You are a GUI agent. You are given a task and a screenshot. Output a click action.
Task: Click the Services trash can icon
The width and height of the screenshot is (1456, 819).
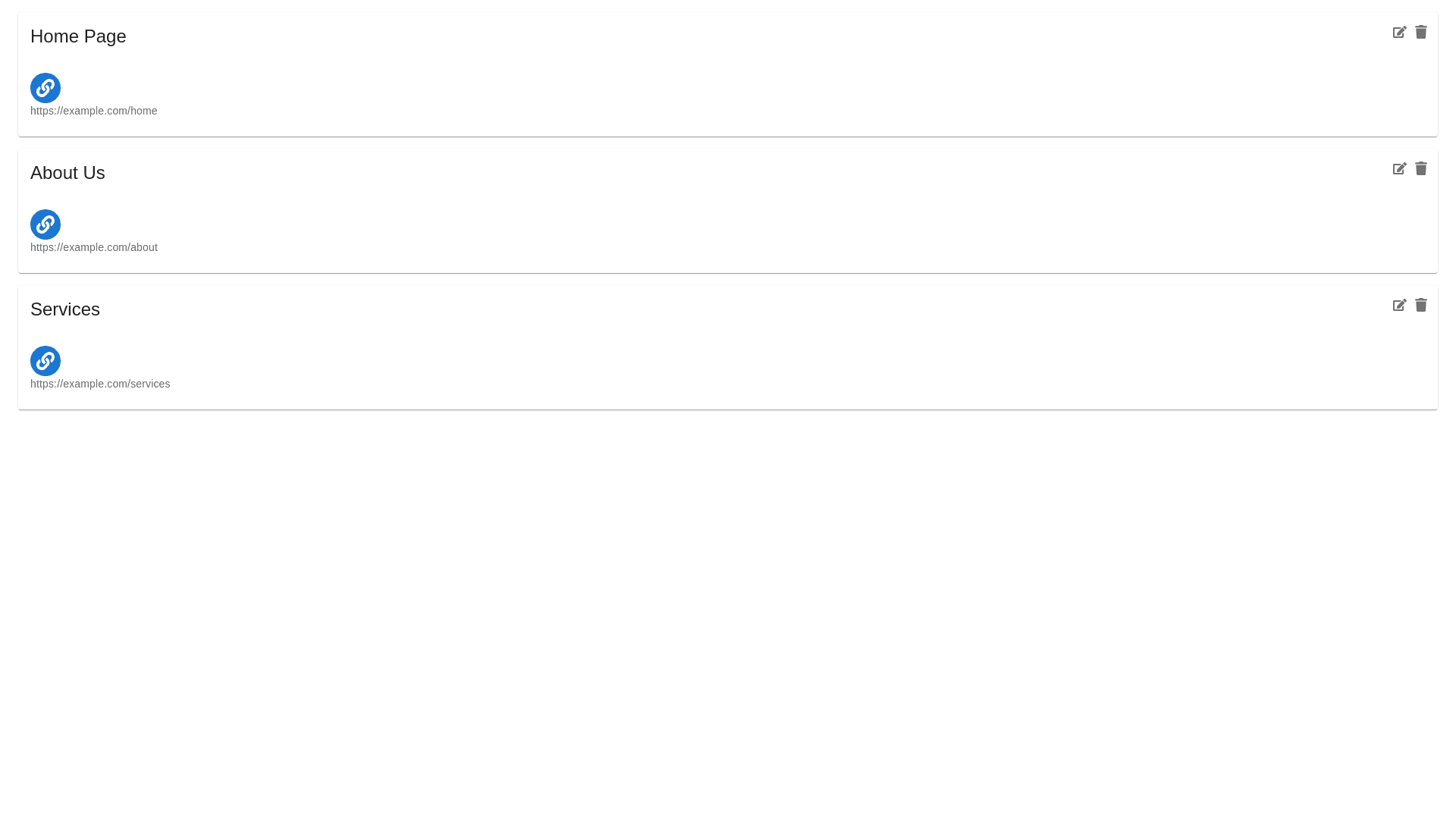(1421, 305)
